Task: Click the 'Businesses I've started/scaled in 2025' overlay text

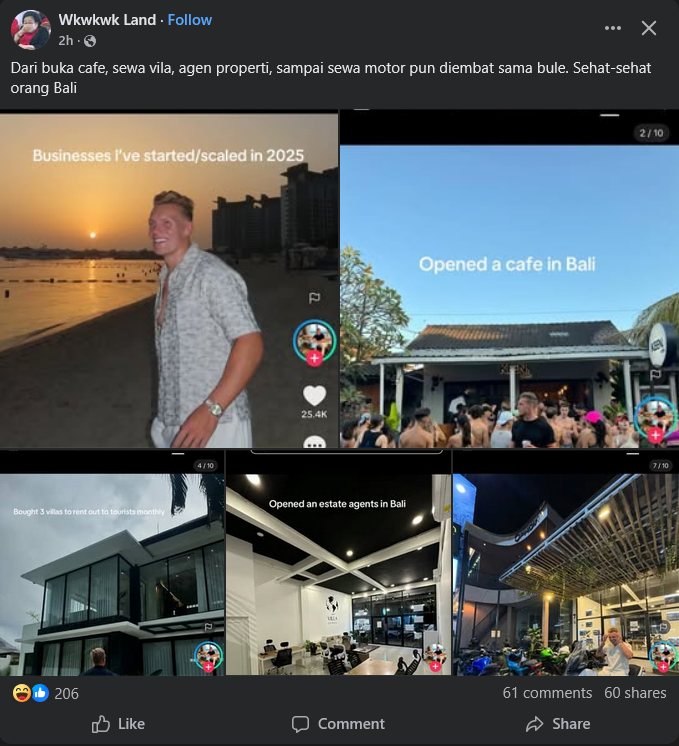Action: [x=168, y=156]
